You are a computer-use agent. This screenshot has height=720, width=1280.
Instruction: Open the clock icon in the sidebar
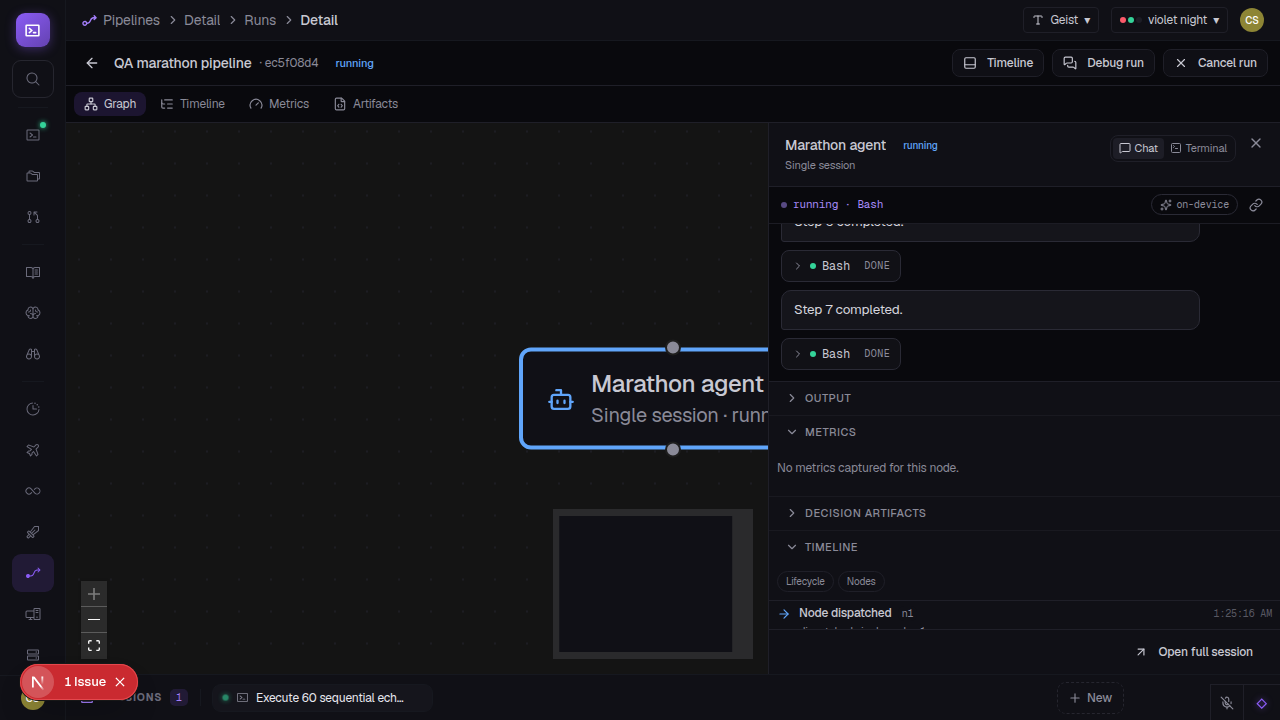33,409
